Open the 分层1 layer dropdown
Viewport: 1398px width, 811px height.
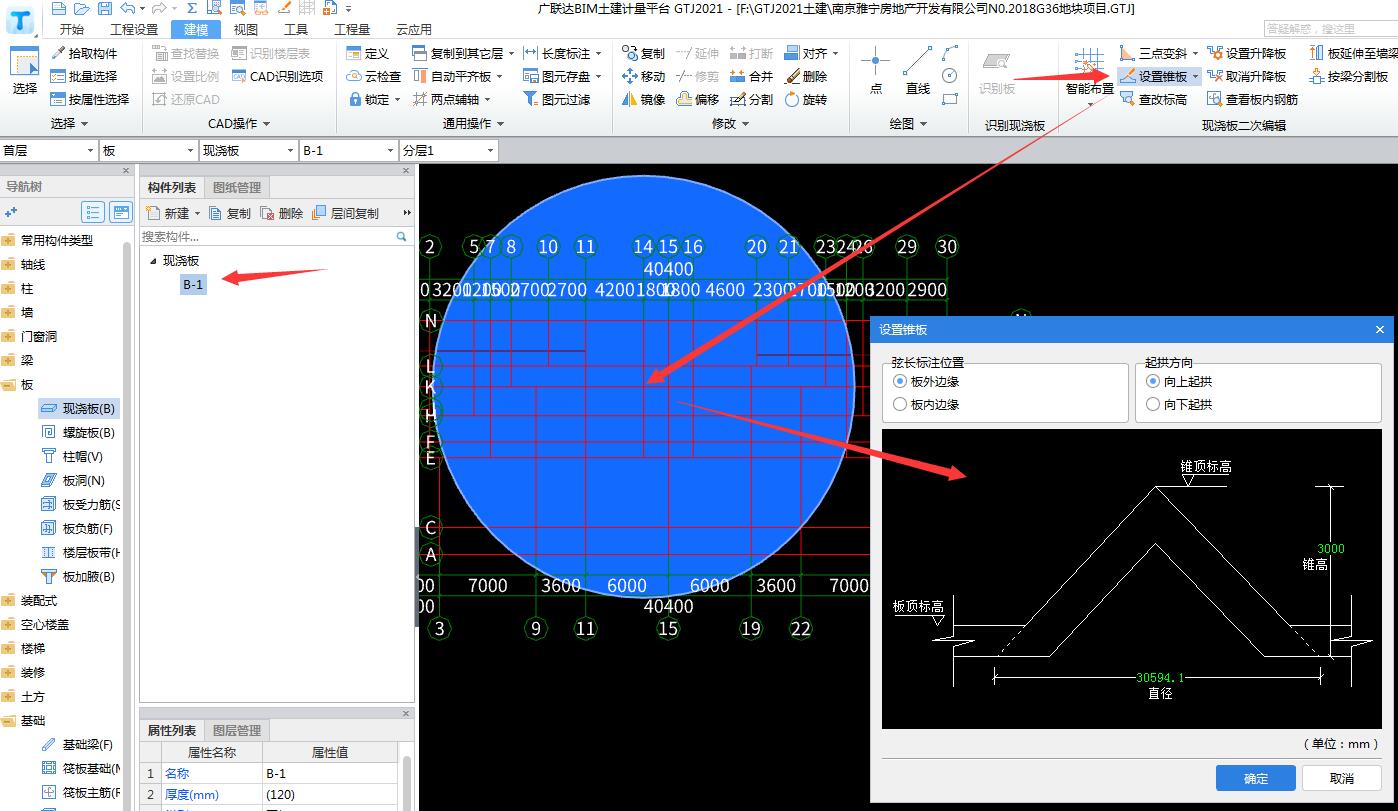[x=449, y=150]
